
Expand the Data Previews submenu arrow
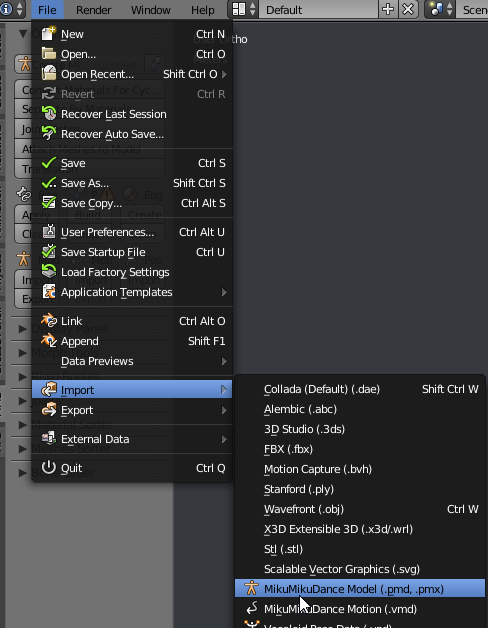(224, 361)
